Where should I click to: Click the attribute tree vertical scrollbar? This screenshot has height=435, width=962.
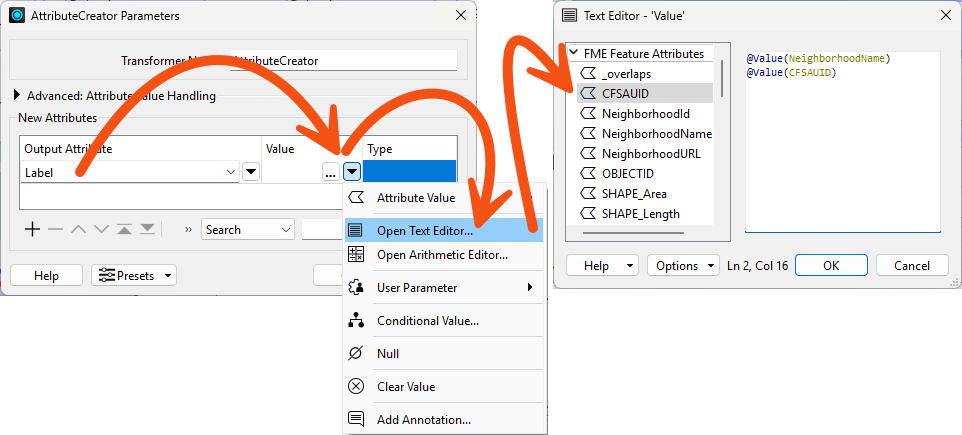722,78
